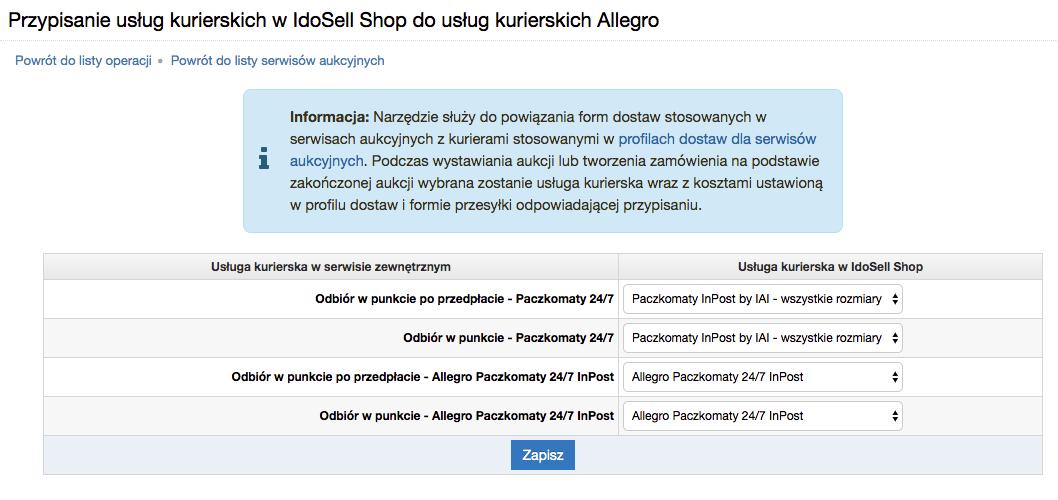Open 'Powrót do listy serwisów aukcyjnych' link
The height and width of the screenshot is (500, 1058).
277,61
